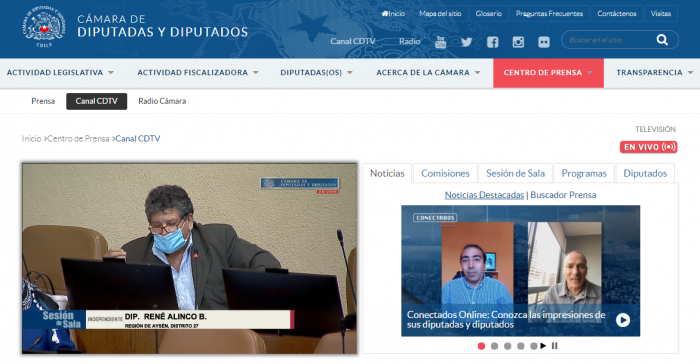This screenshot has width=700, height=364.
Task: Select the first red carousel dot
Action: click(x=481, y=346)
